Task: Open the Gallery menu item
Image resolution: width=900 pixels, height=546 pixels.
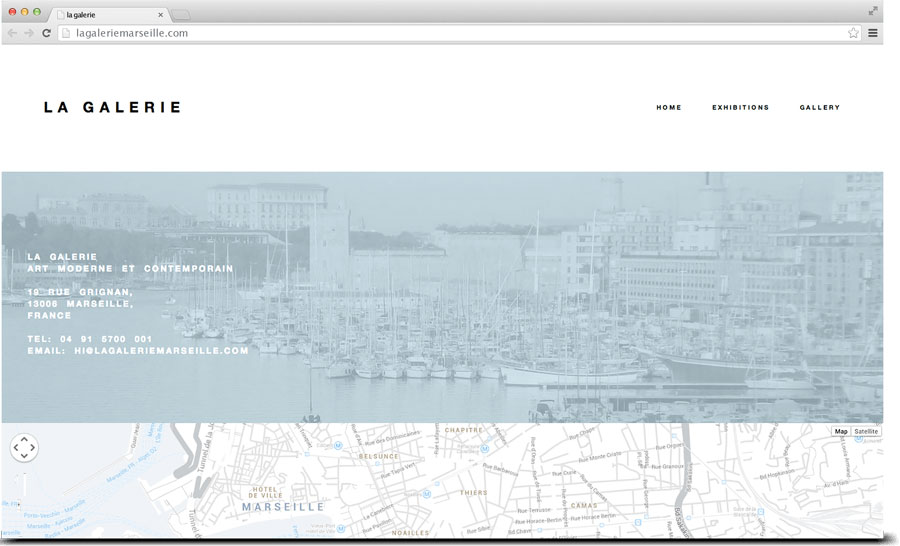Action: [820, 108]
